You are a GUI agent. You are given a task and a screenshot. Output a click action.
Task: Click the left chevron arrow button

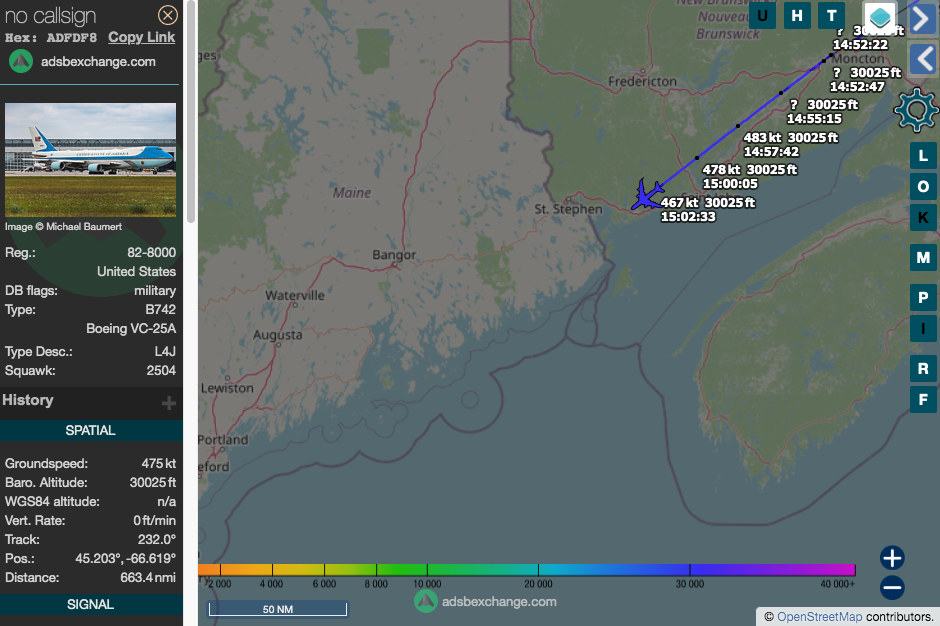923,59
